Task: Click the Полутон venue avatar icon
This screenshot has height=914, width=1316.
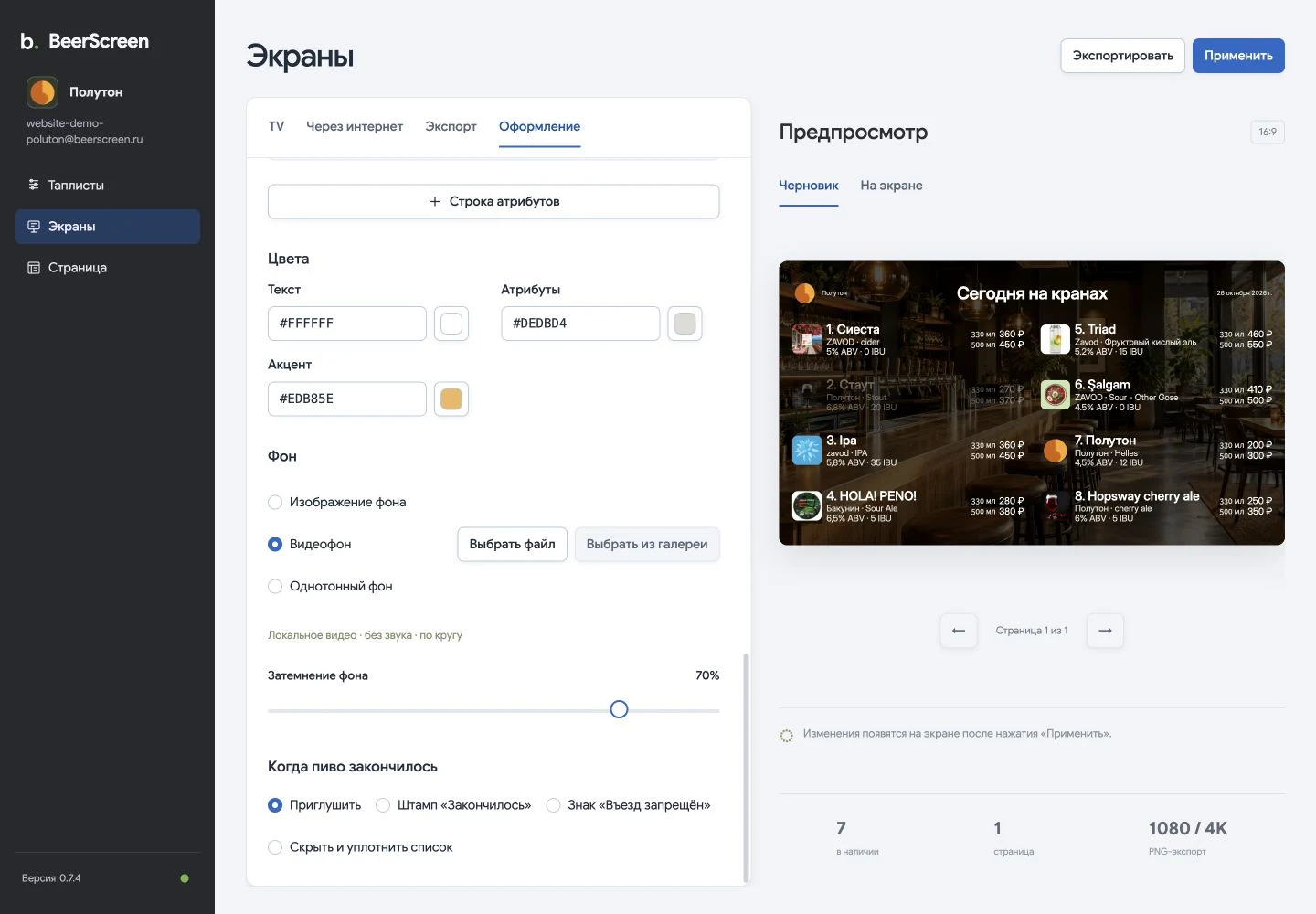Action: 42,92
